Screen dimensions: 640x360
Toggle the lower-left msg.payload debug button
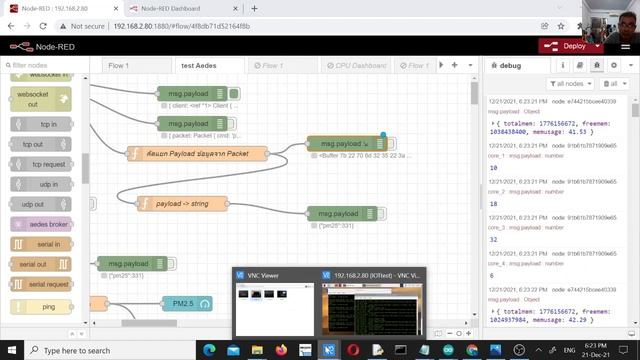tap(172, 264)
